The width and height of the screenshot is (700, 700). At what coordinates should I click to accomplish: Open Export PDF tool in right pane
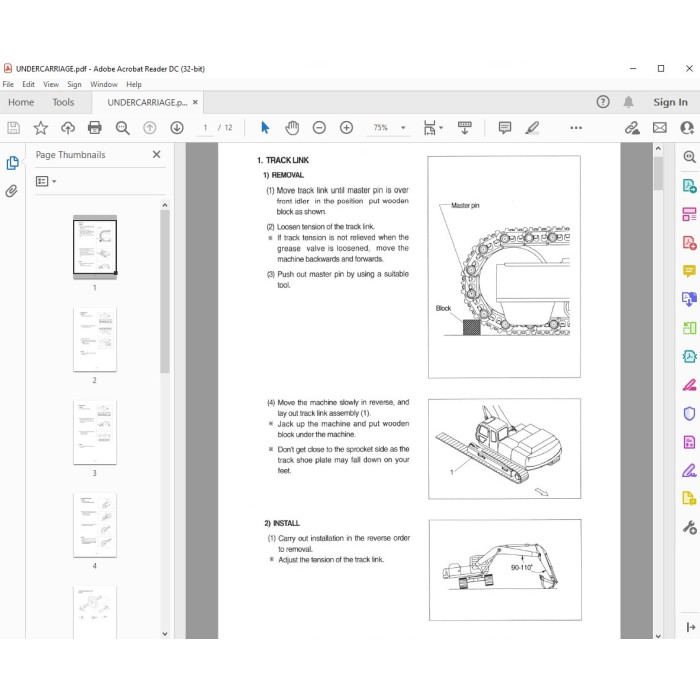click(x=689, y=186)
